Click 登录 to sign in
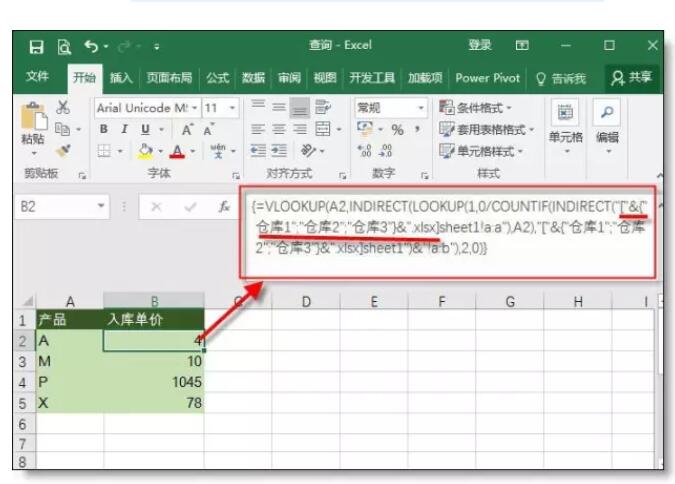Image resolution: width=675 pixels, height=484 pixels. (480, 45)
